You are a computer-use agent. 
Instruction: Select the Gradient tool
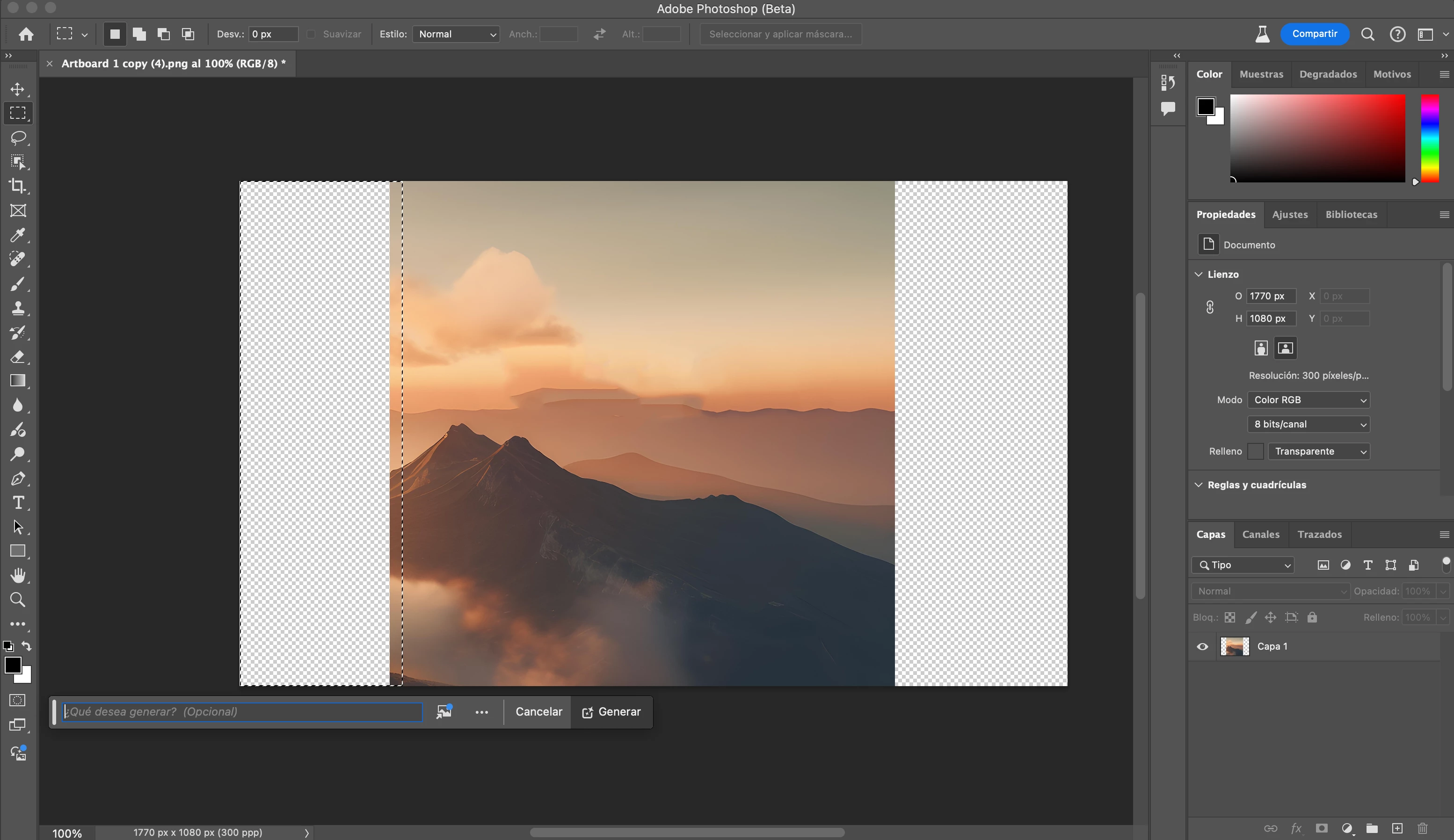pyautogui.click(x=18, y=381)
